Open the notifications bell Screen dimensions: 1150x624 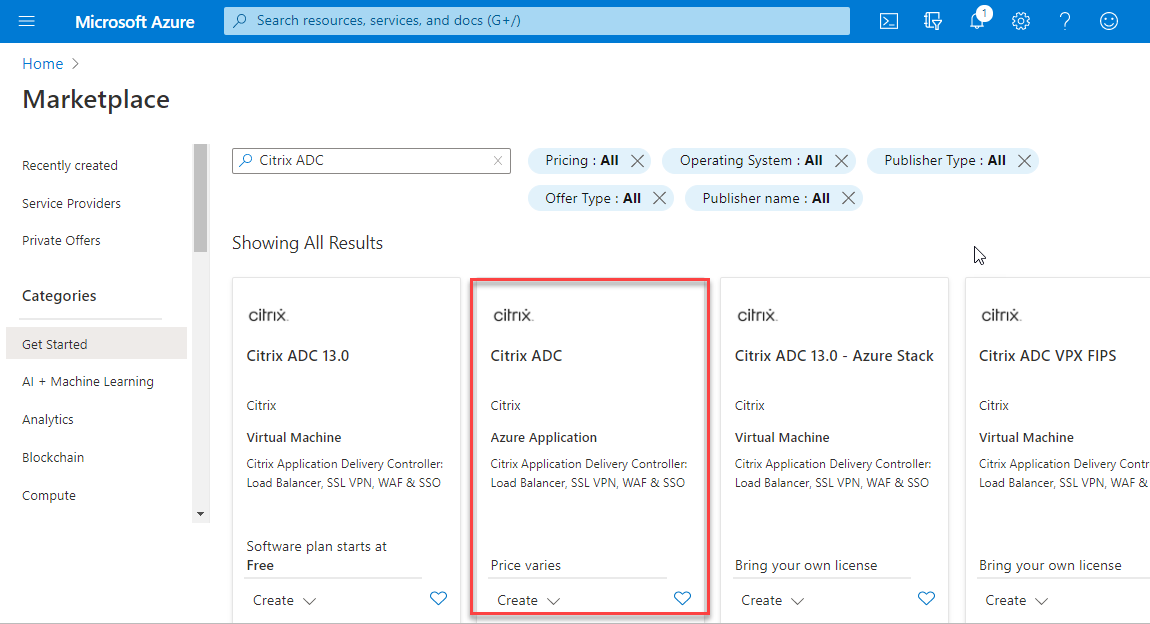tap(977, 20)
